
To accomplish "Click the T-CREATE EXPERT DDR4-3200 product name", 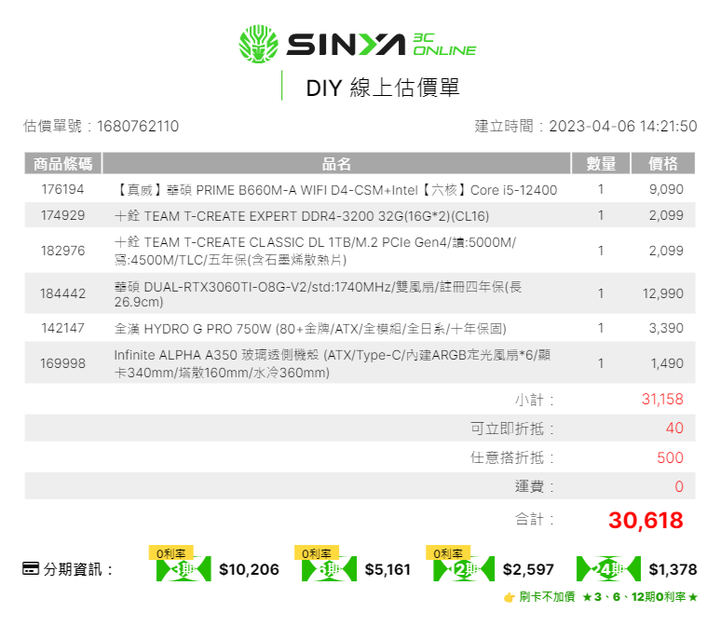I will coord(302,216).
